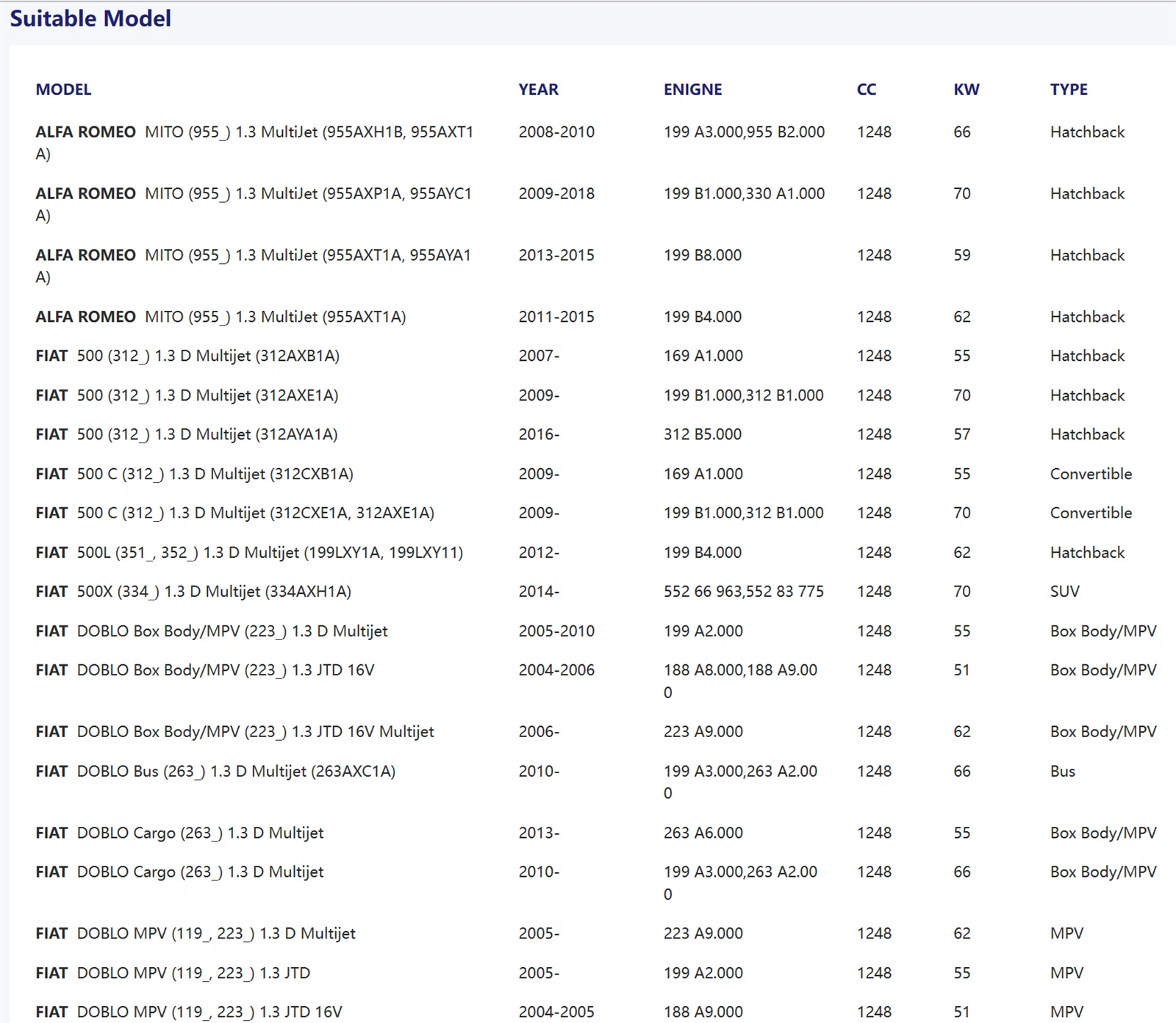Select the MODEL column header
Viewport: 1176px width, 1023px height.
63,90
